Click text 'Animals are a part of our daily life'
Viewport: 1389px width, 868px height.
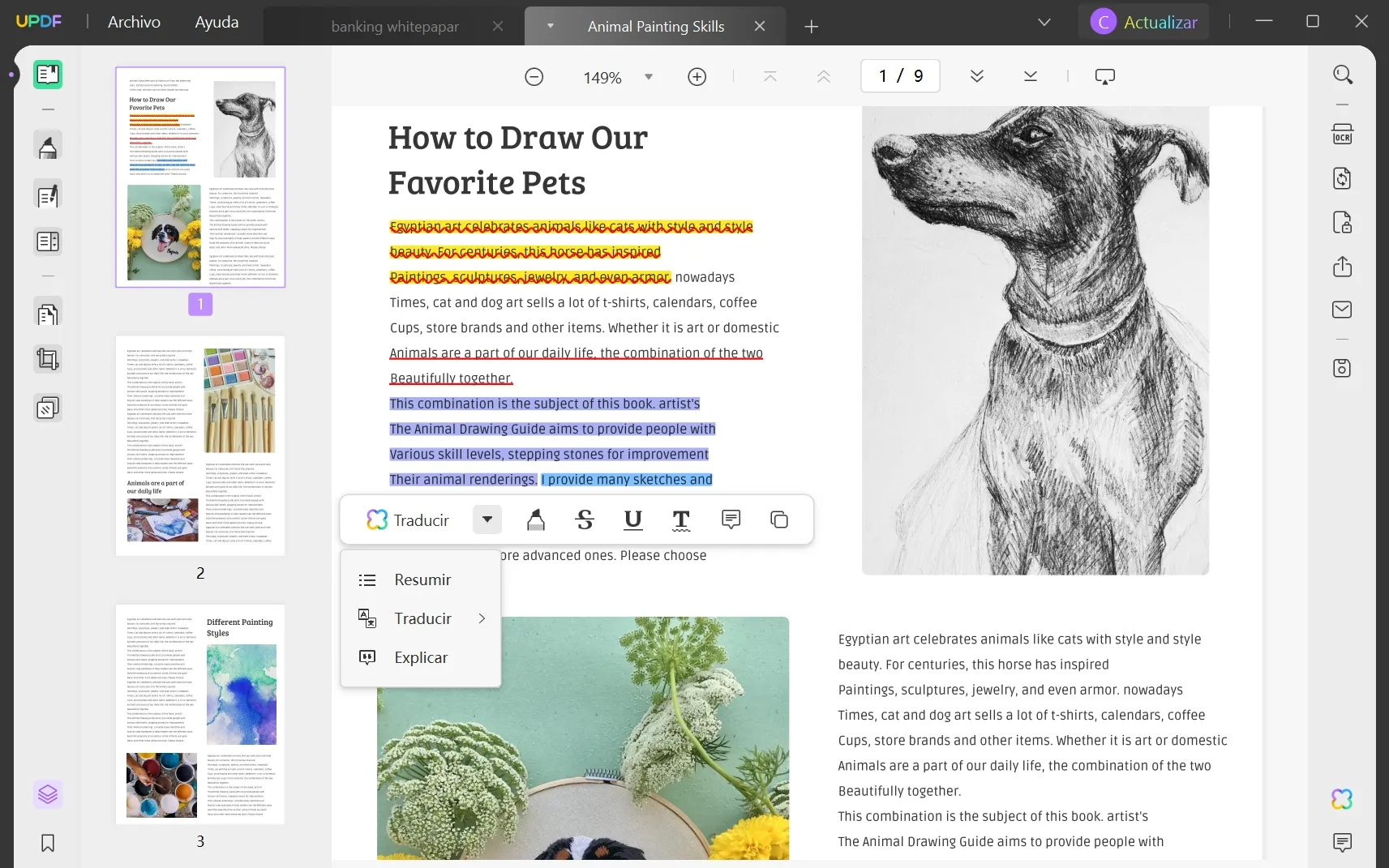click(491, 353)
